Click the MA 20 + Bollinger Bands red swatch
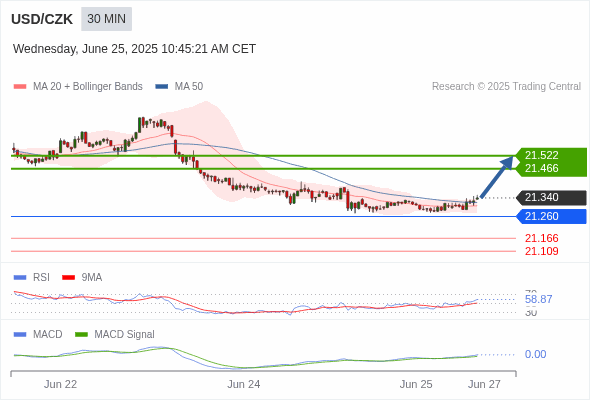 pos(20,87)
